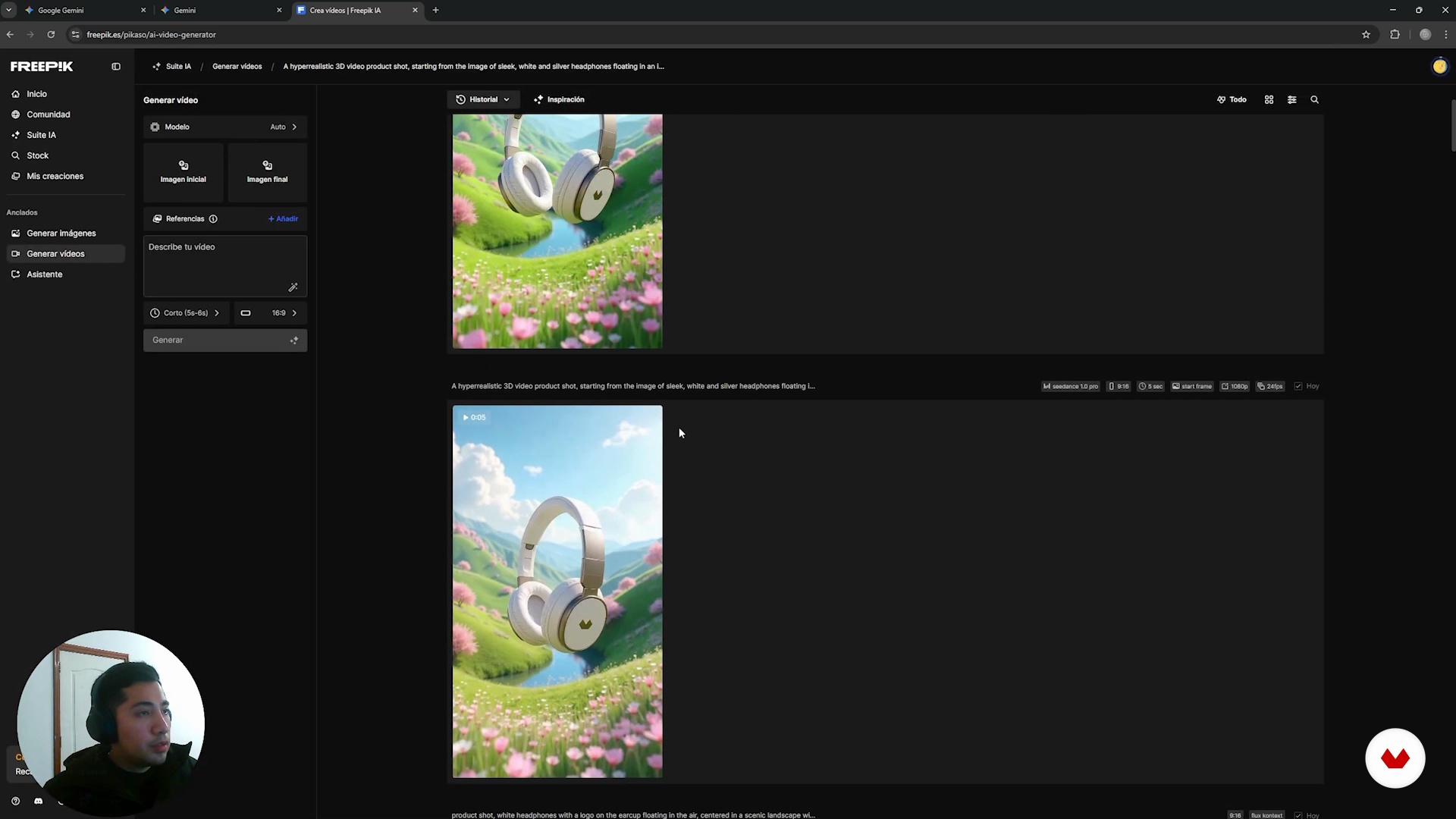
Task: Click the flux kontext tag
Action: [x=1266, y=816]
